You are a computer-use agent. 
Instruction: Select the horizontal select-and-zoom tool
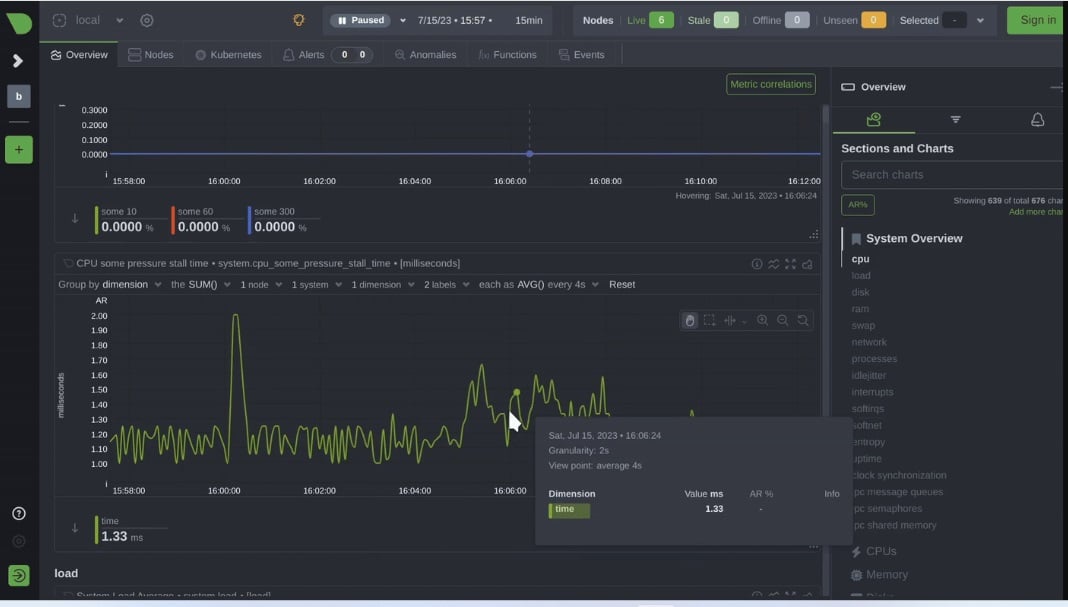coord(729,321)
